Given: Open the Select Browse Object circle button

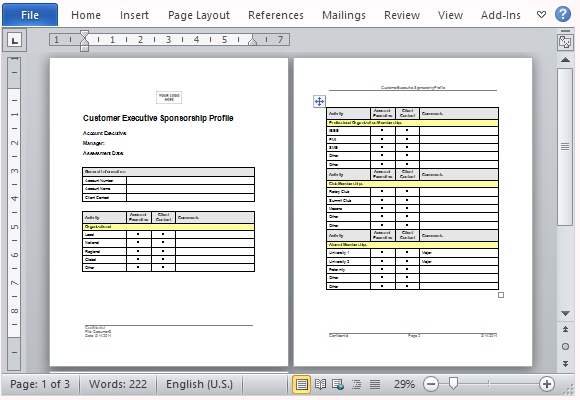Looking at the screenshot, I should coord(565,346).
